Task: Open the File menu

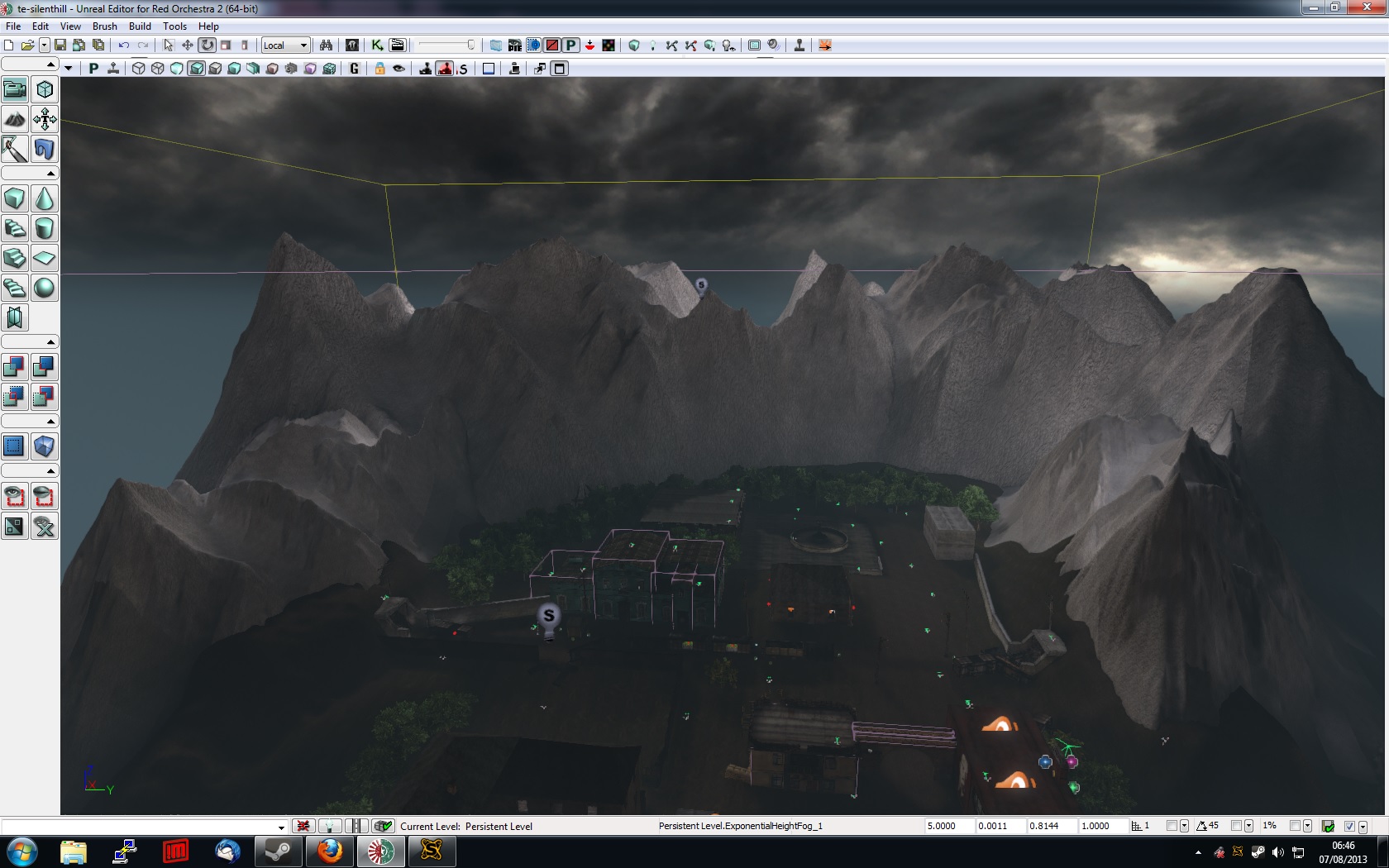Action: point(13,26)
